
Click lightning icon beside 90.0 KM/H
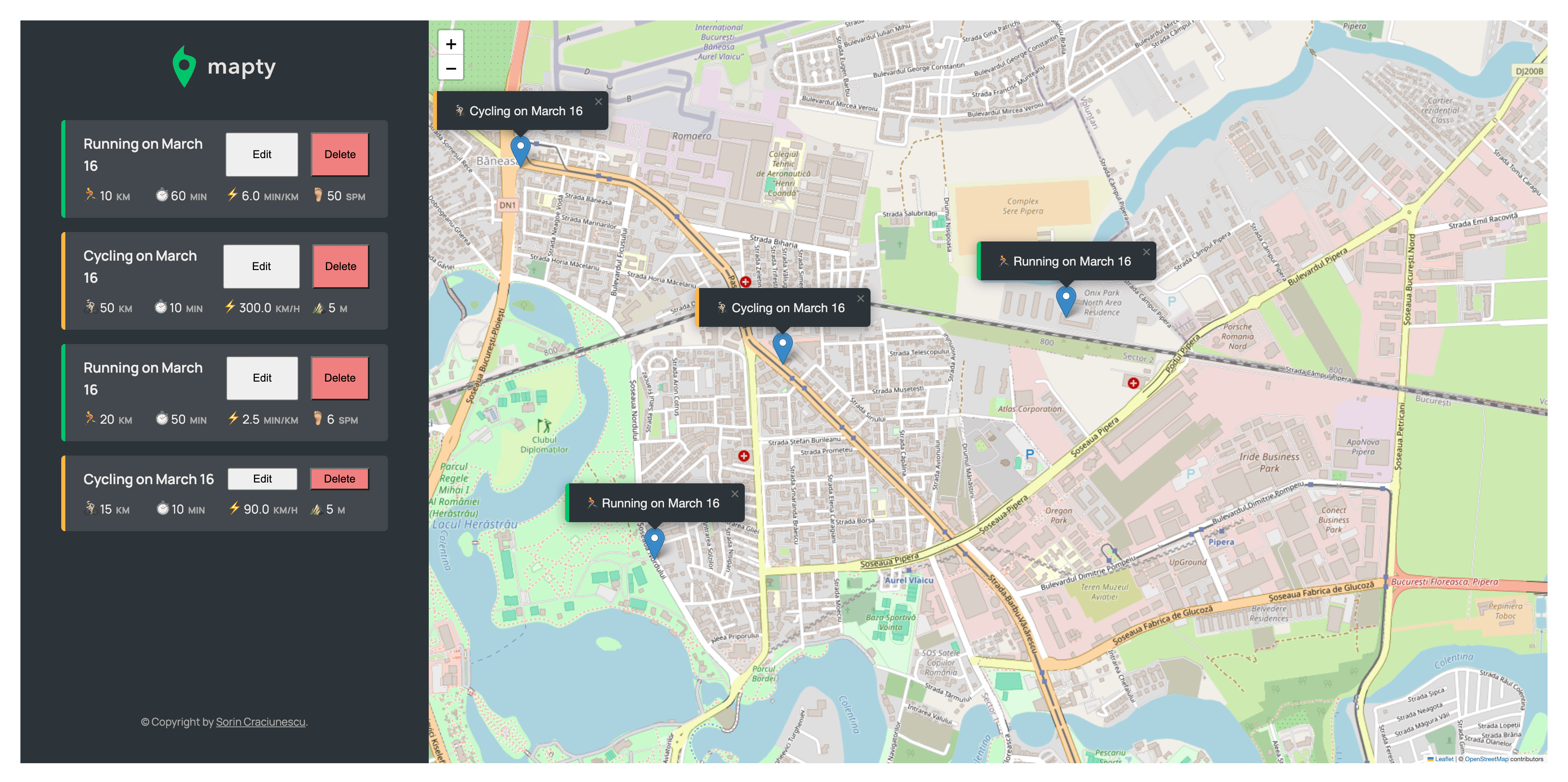click(234, 509)
